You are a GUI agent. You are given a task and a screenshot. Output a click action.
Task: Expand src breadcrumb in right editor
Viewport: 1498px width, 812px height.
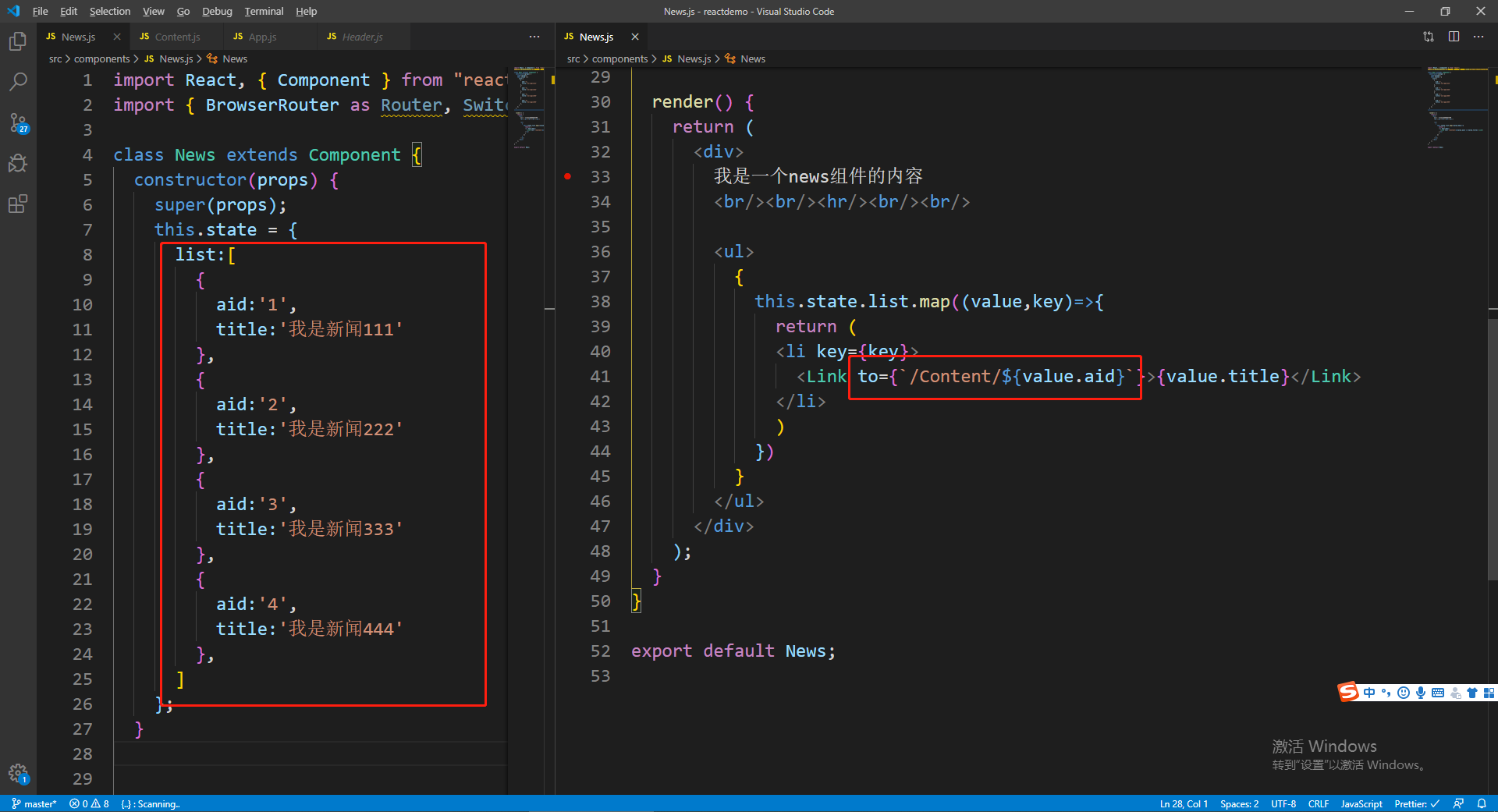point(573,59)
